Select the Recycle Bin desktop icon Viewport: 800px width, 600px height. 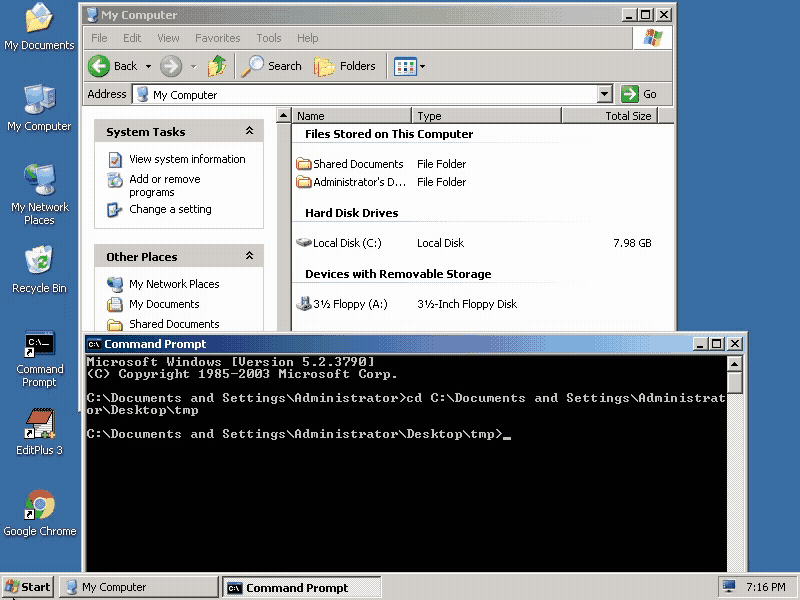point(39,263)
